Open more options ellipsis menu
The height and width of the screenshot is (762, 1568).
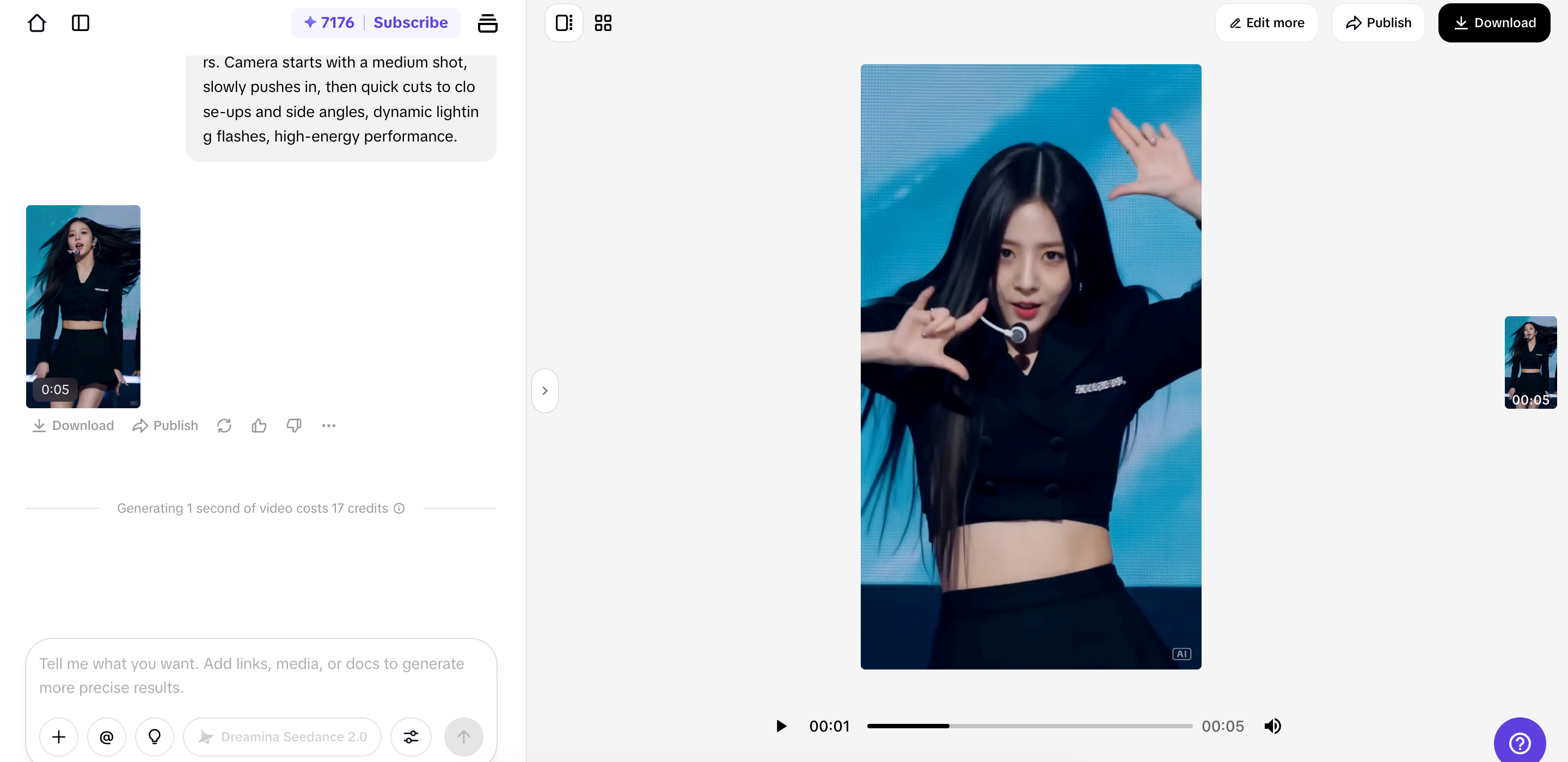[329, 426]
